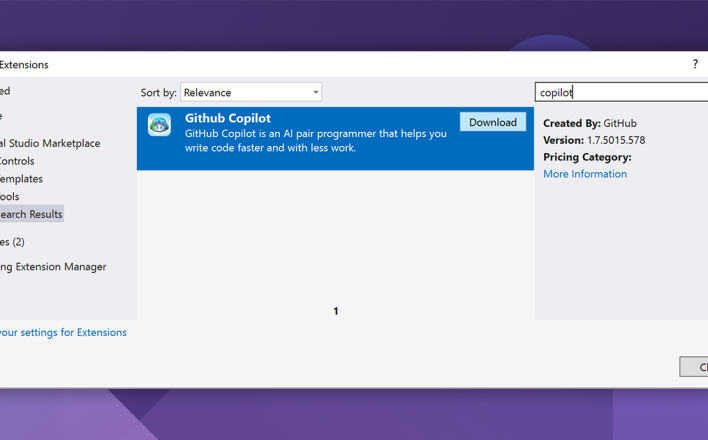
Task: Open your settings for Extensions link
Action: click(x=63, y=332)
